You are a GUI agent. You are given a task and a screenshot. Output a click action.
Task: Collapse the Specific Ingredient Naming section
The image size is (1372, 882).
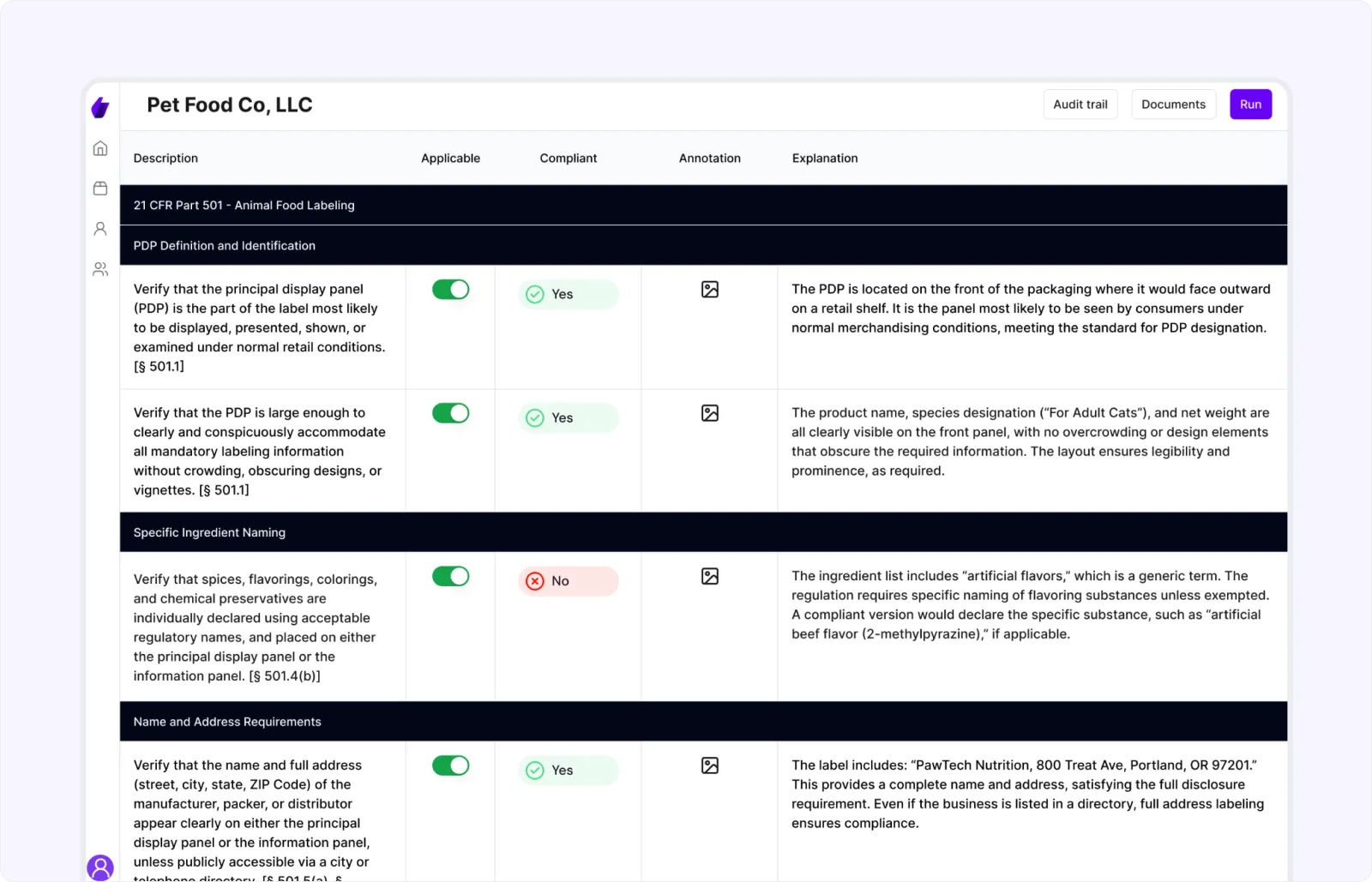(x=703, y=532)
